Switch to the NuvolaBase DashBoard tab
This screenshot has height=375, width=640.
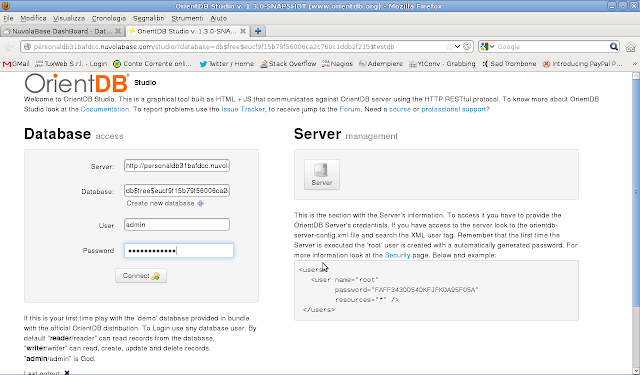[x=62, y=31]
